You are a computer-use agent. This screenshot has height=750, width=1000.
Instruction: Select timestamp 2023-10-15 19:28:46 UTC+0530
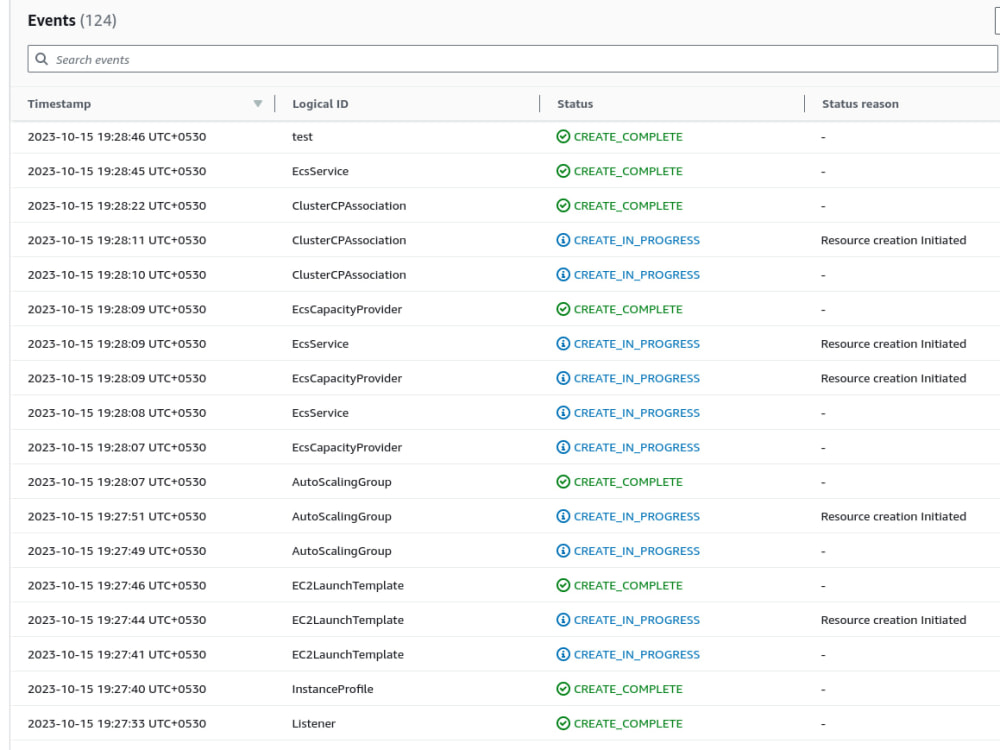[117, 136]
